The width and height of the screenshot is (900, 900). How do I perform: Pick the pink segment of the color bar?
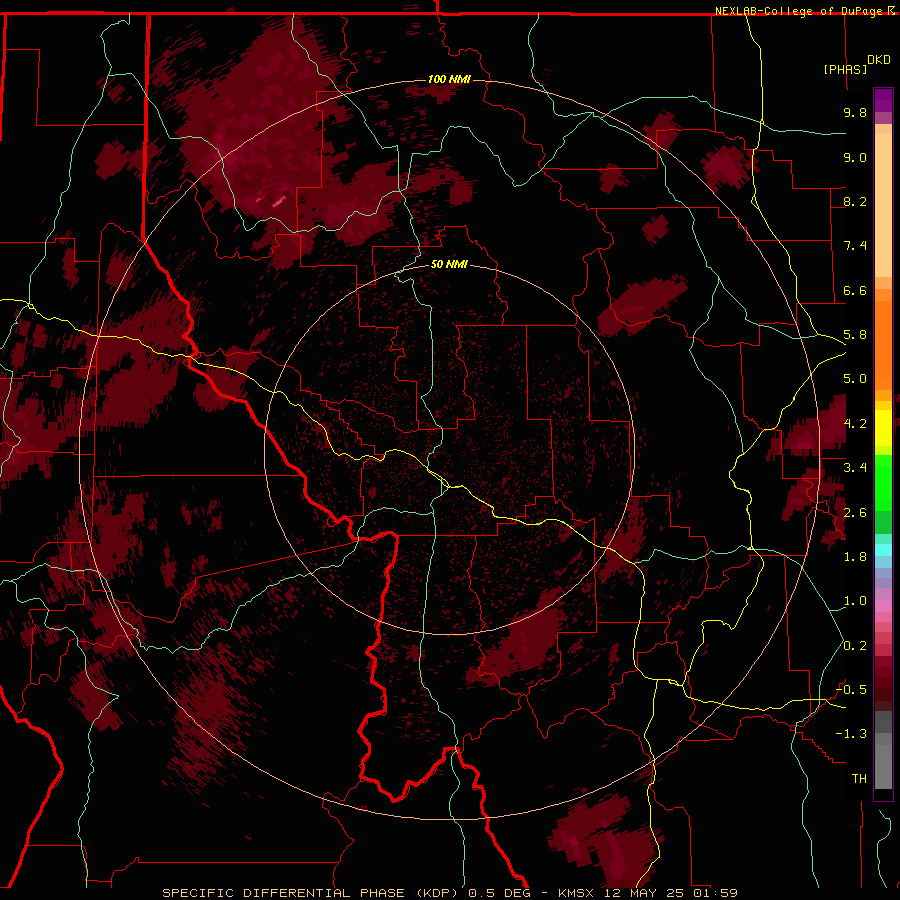tap(883, 606)
